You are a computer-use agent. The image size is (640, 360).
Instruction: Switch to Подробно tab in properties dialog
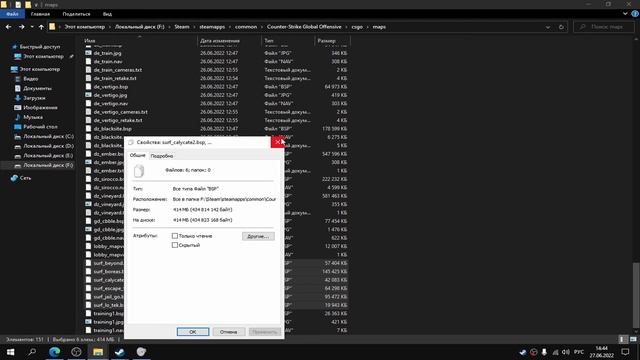[x=162, y=156]
